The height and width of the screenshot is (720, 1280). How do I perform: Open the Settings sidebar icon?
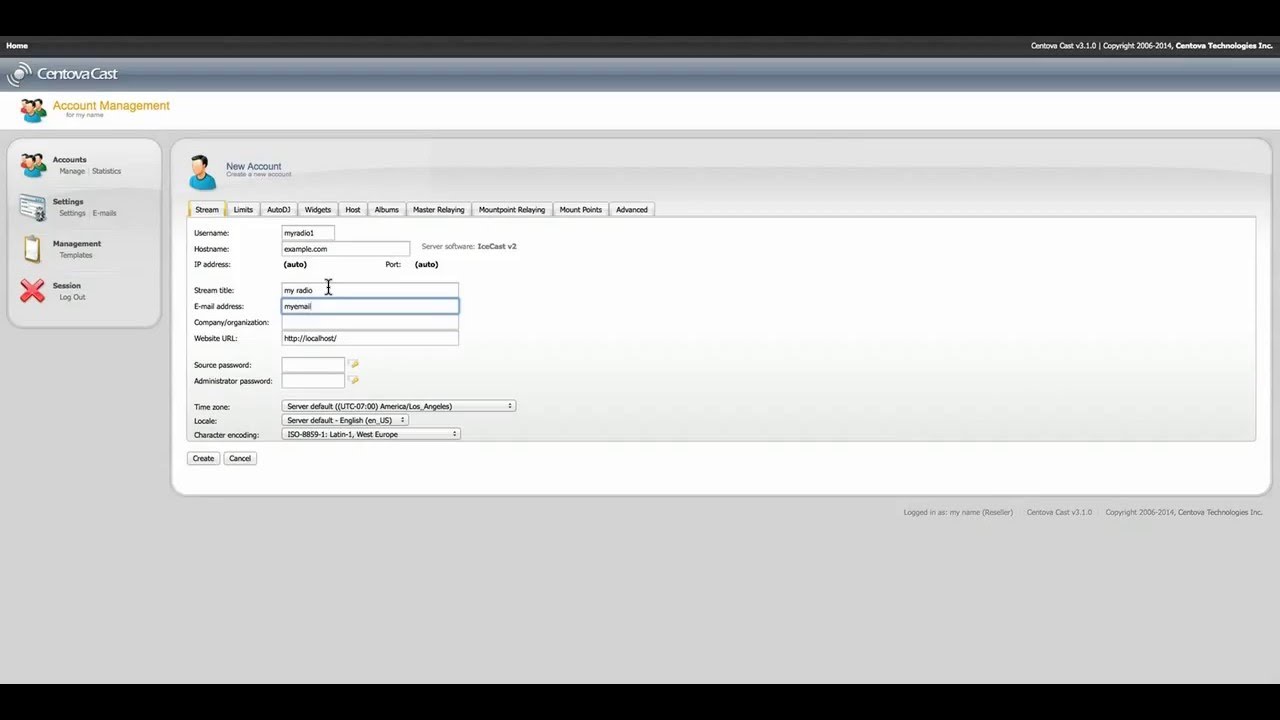33,207
